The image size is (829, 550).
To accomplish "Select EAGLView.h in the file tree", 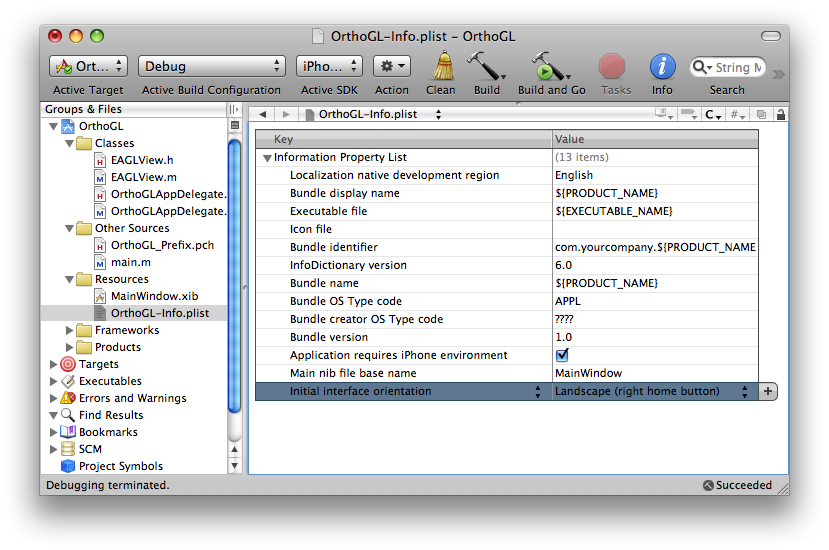I will 142,160.
